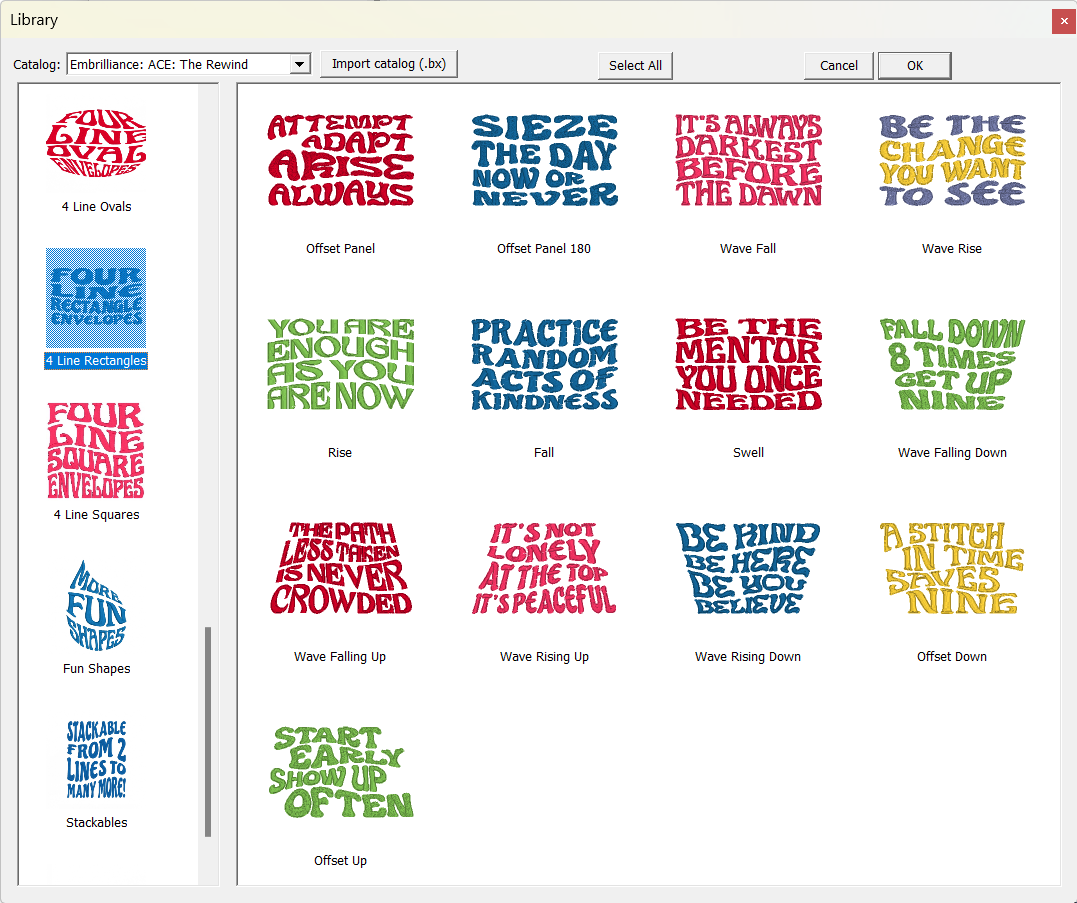Select the Swell envelope design

(748, 365)
